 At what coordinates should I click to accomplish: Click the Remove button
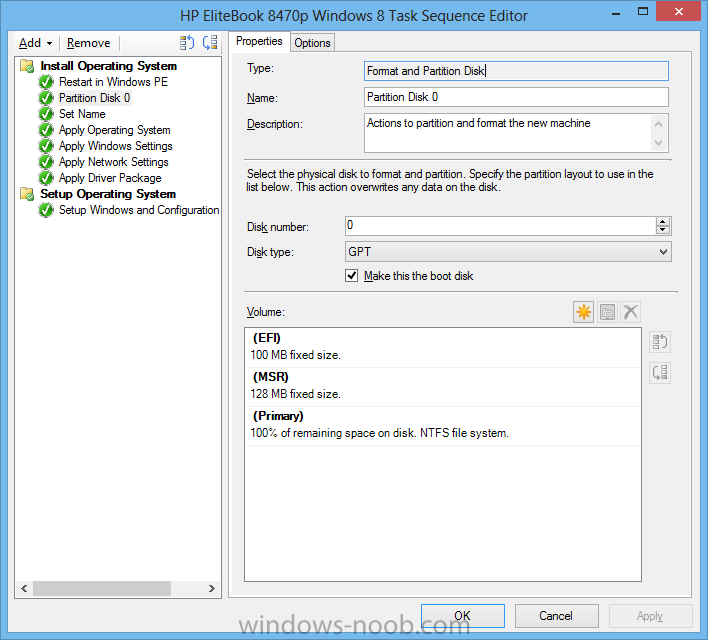click(x=88, y=43)
